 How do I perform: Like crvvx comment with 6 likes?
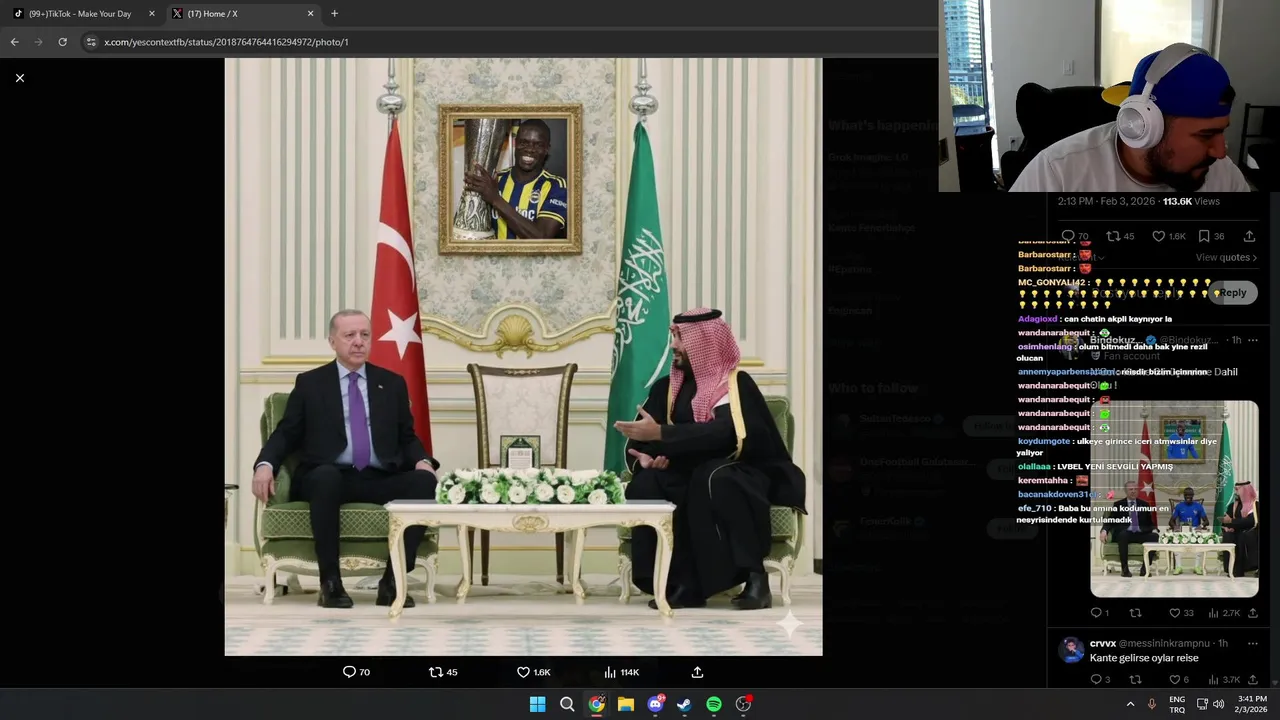(x=1179, y=680)
